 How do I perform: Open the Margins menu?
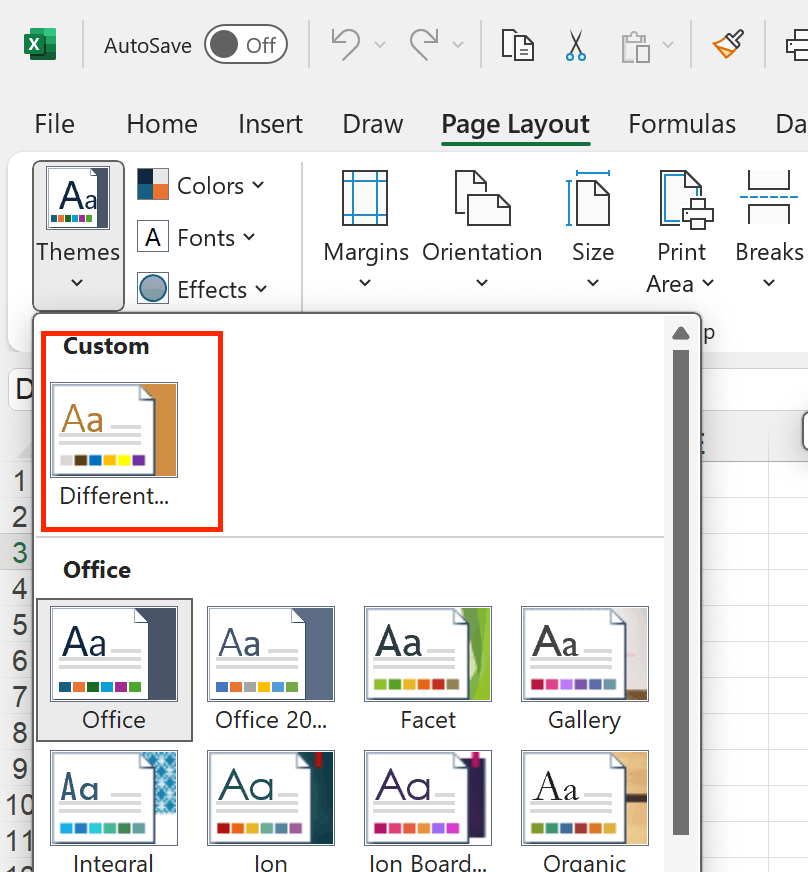pyautogui.click(x=365, y=230)
